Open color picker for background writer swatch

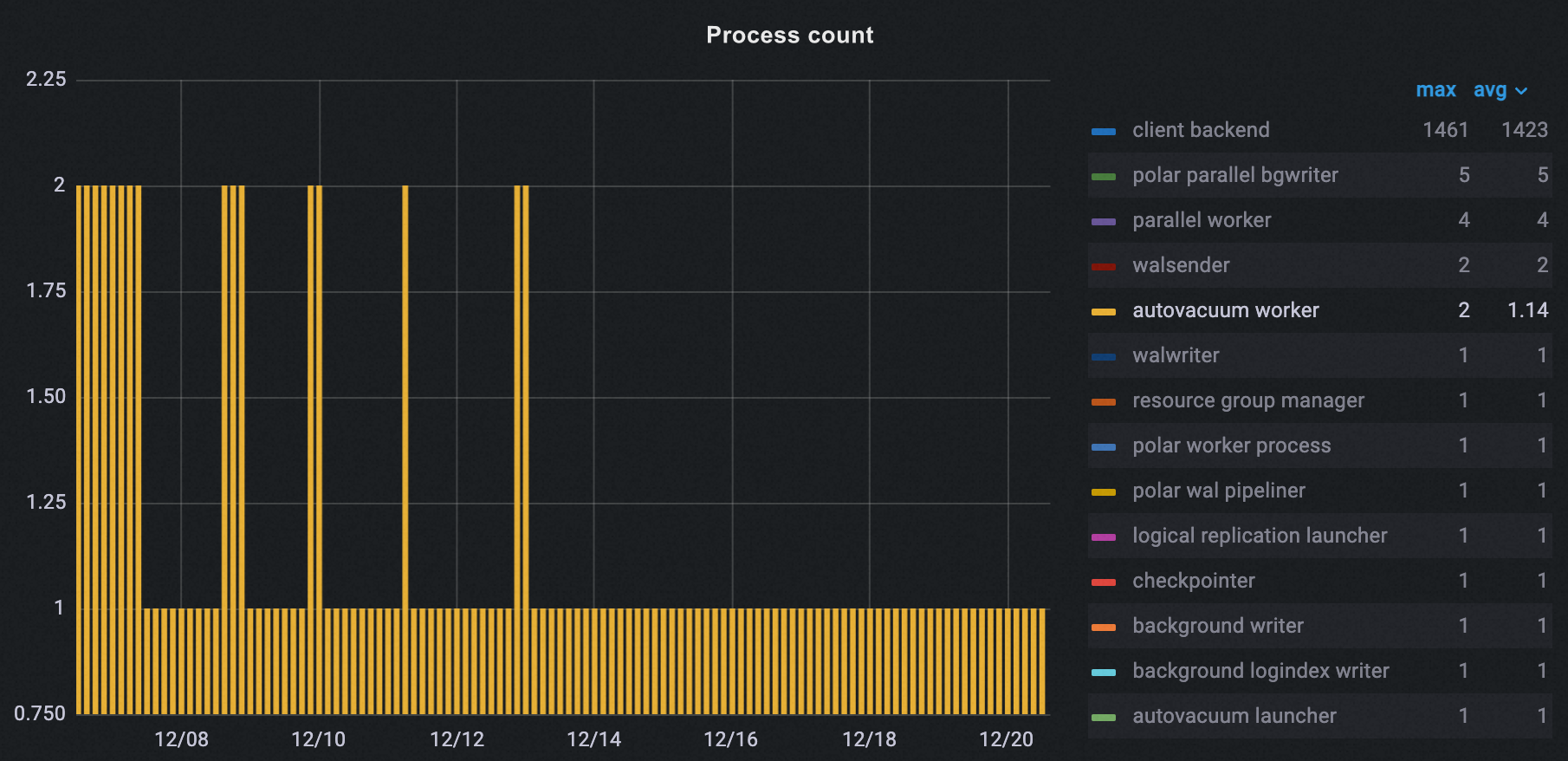pyautogui.click(x=1104, y=628)
